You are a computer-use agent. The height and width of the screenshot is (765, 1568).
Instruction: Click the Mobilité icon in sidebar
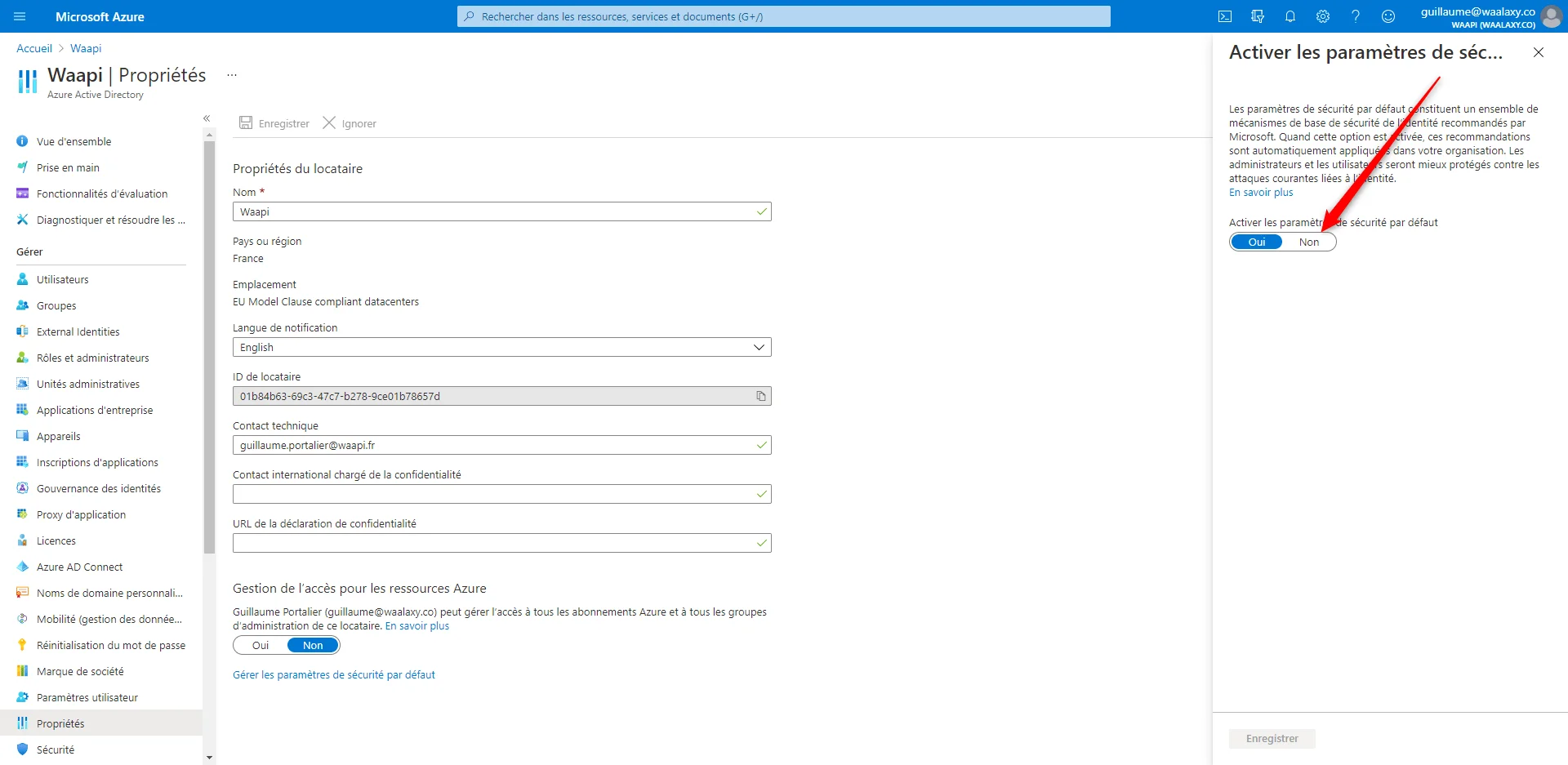pos(22,619)
